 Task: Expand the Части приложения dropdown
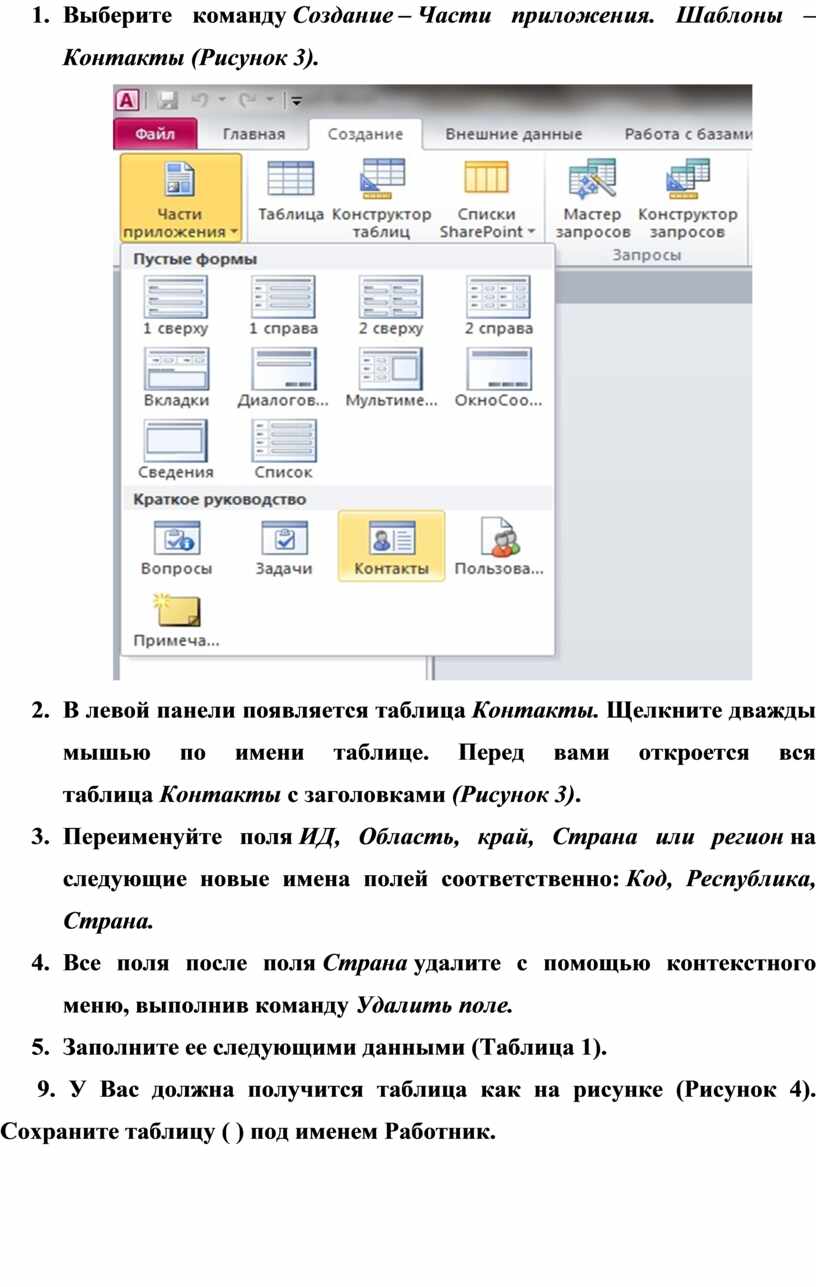[180, 200]
